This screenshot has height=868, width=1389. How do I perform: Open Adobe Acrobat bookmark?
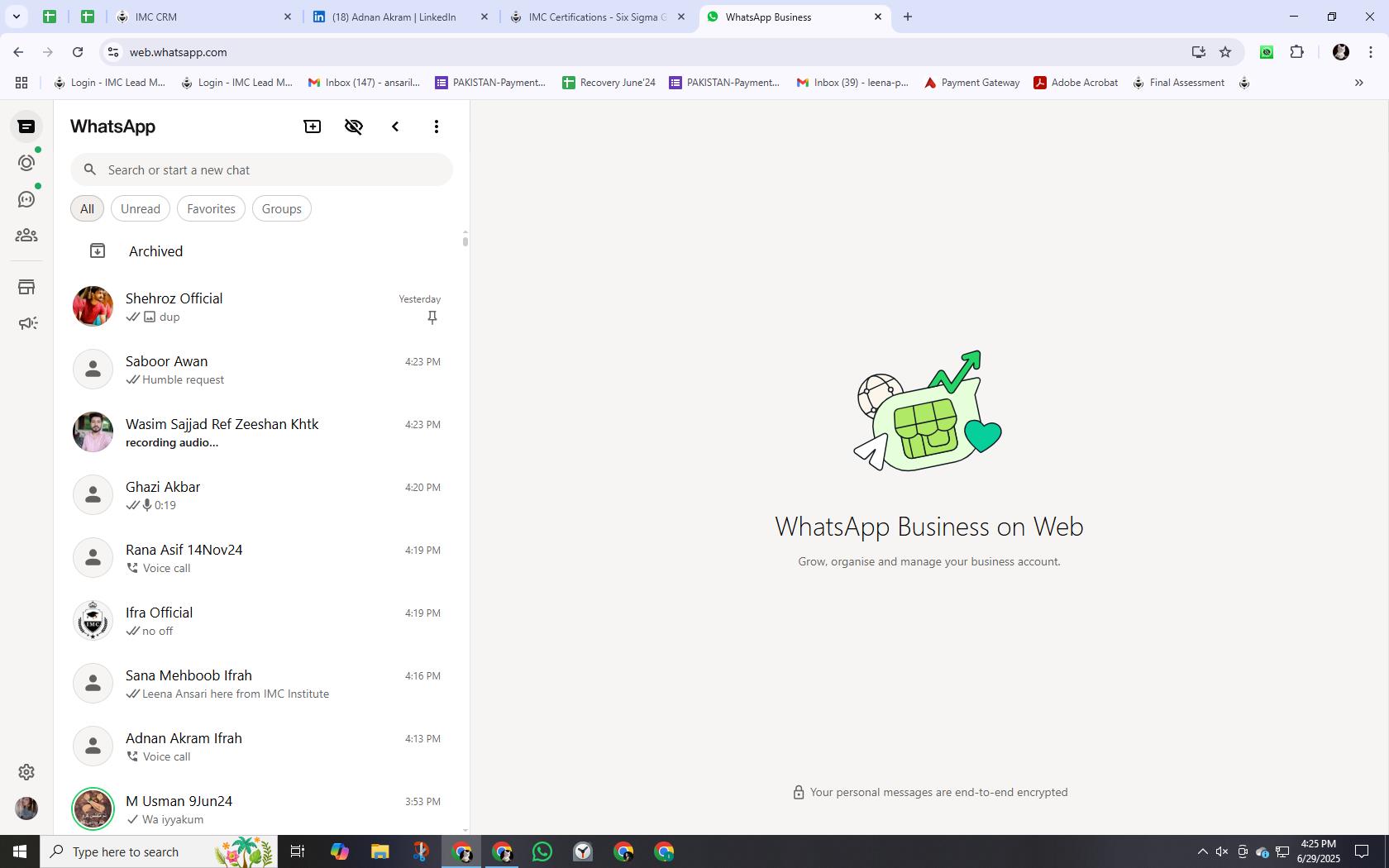pyautogui.click(x=1076, y=83)
